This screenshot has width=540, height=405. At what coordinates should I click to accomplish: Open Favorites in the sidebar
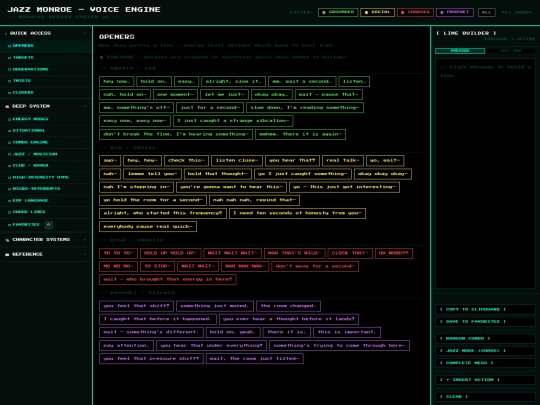[x=46, y=225]
